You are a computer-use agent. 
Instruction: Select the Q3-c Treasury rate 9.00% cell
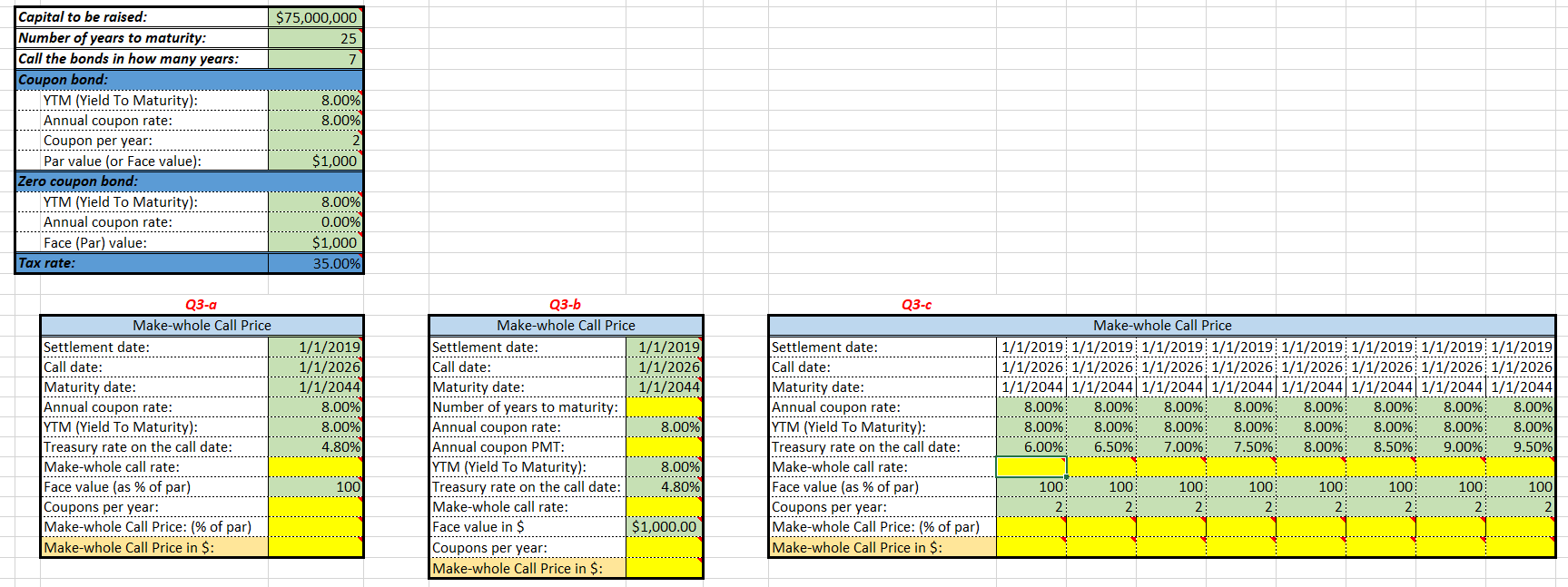1451,446
